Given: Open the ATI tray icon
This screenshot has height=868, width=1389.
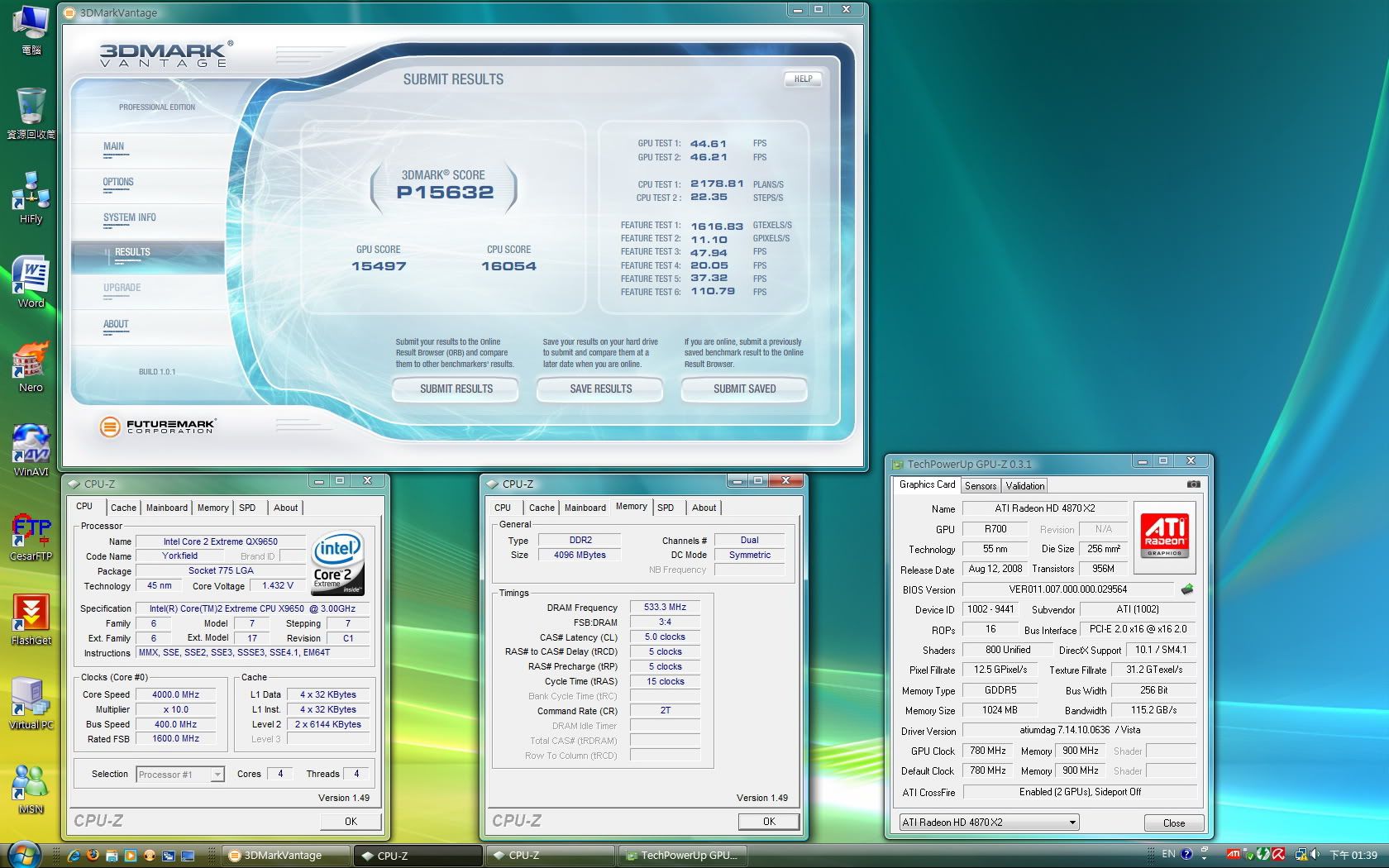Looking at the screenshot, I should pyautogui.click(x=1234, y=855).
